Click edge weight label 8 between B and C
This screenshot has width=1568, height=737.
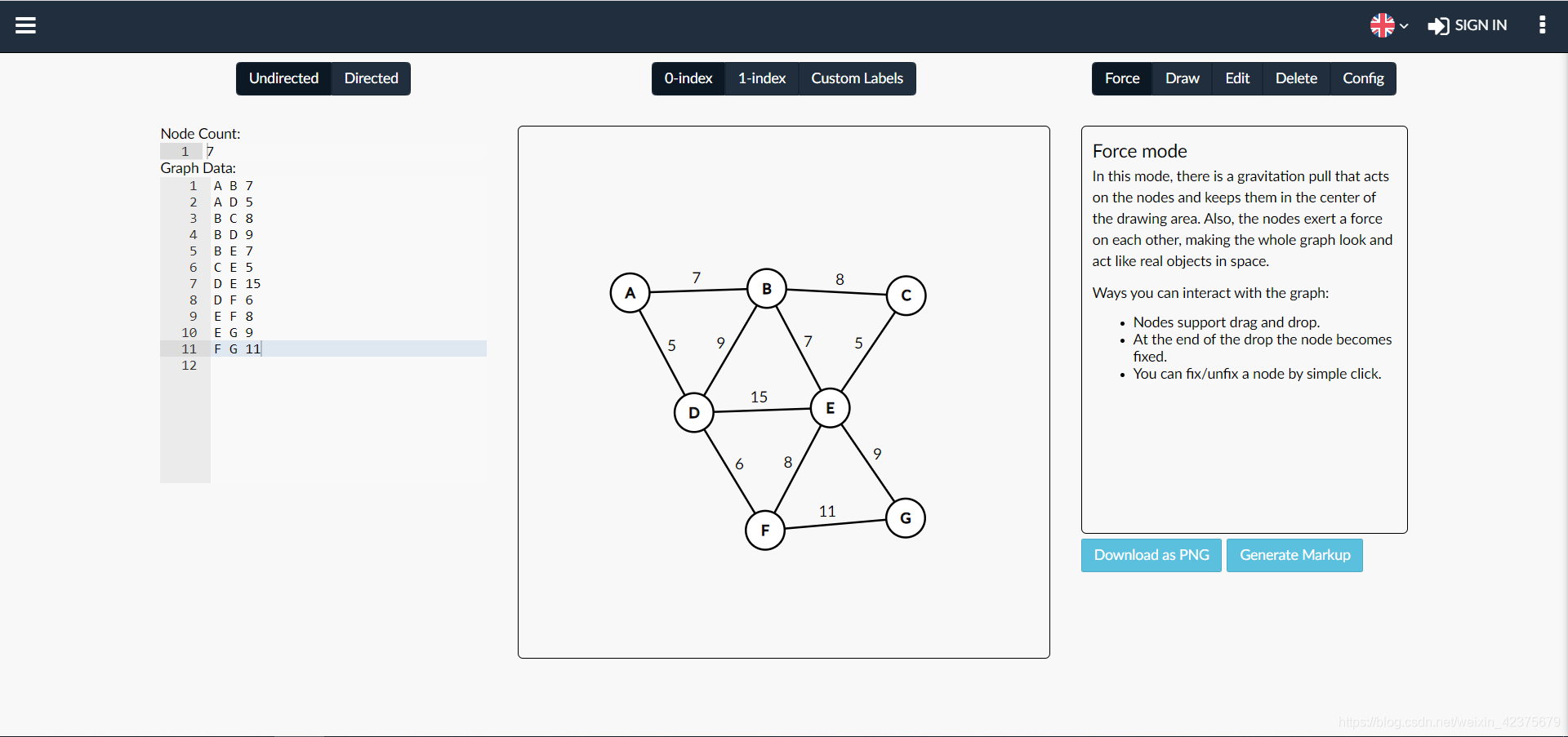coord(840,279)
